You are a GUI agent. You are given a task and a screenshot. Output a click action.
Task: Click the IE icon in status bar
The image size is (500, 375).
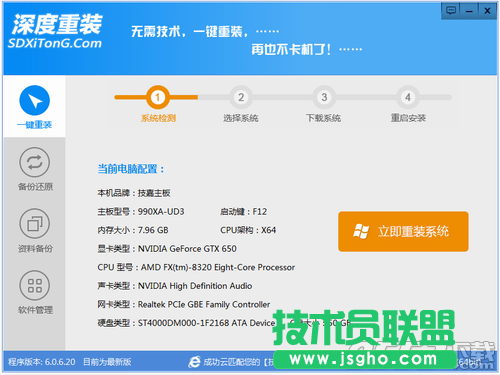pyautogui.click(x=194, y=362)
